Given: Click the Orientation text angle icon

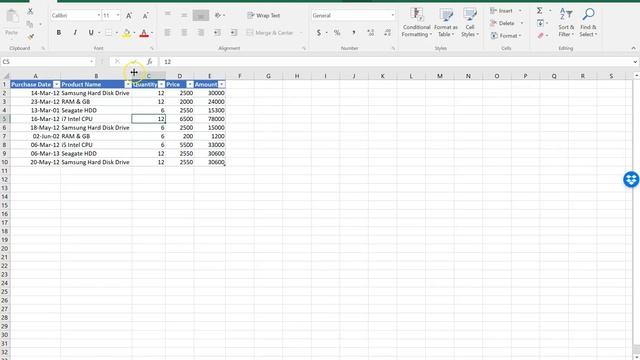Looking at the screenshot, I should 218,16.
